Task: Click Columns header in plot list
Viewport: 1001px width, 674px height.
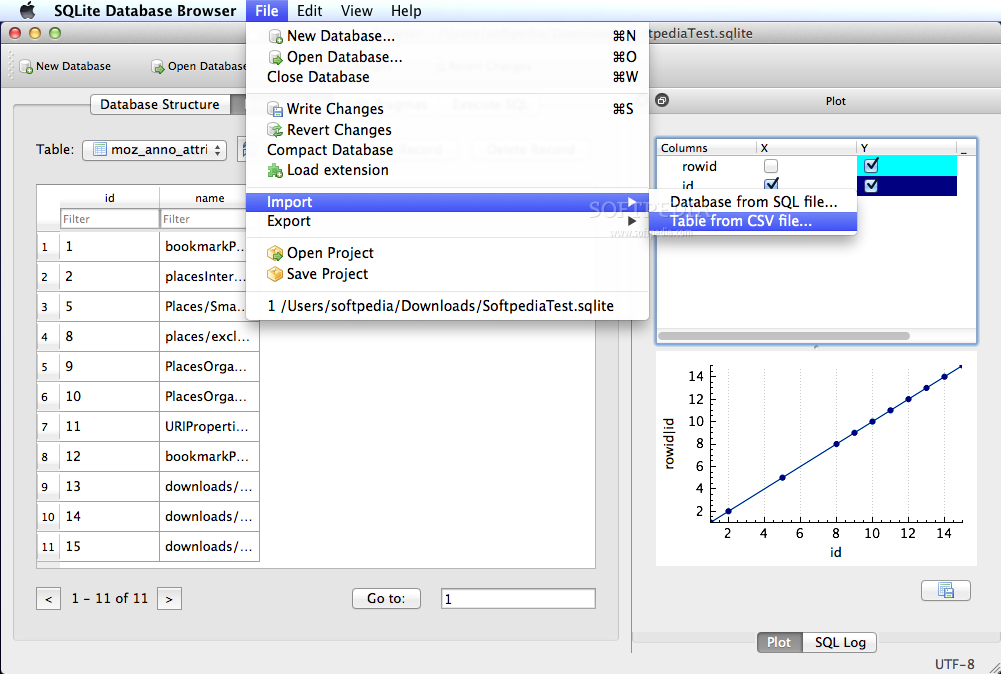Action: pyautogui.click(x=706, y=148)
